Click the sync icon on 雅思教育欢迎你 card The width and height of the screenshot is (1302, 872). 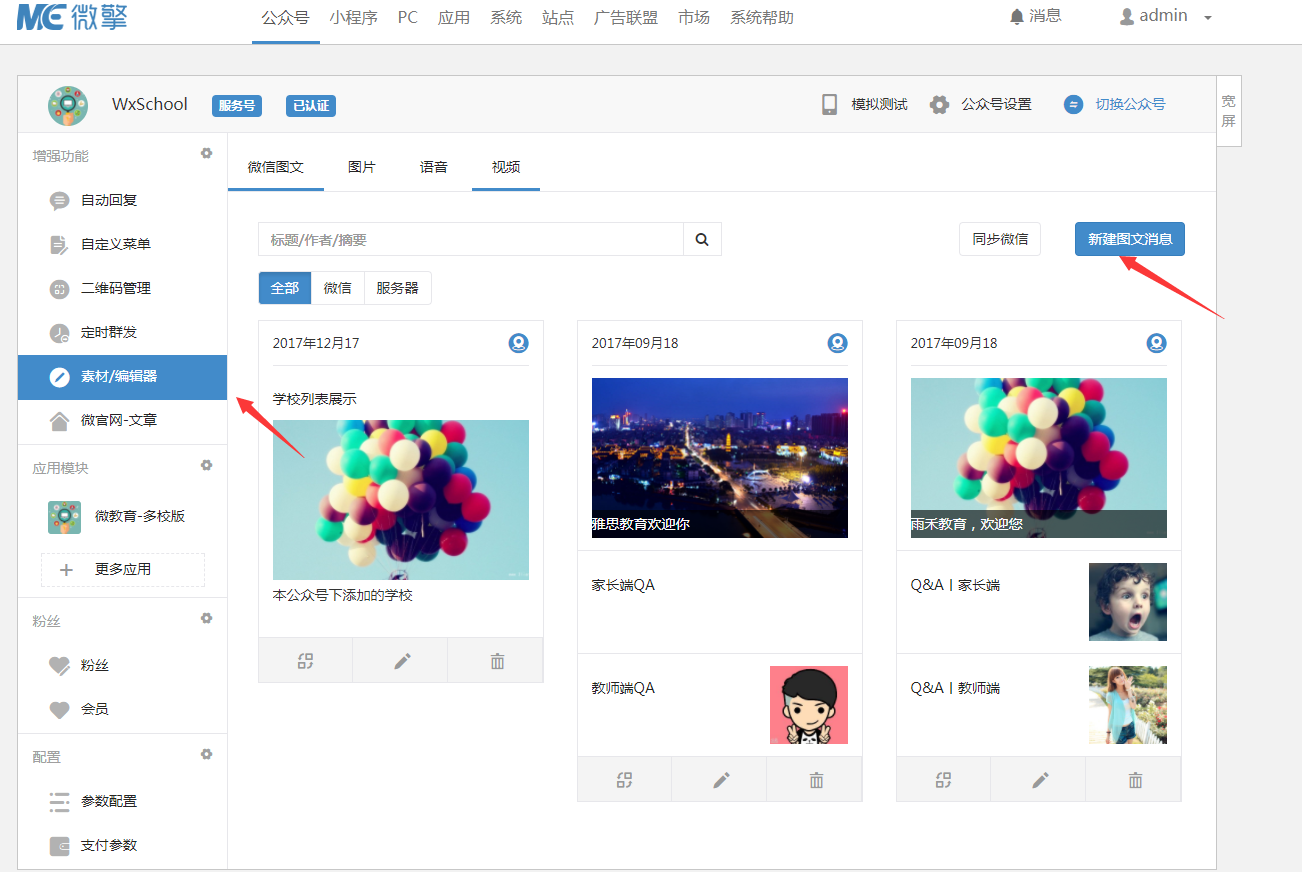(x=625, y=780)
